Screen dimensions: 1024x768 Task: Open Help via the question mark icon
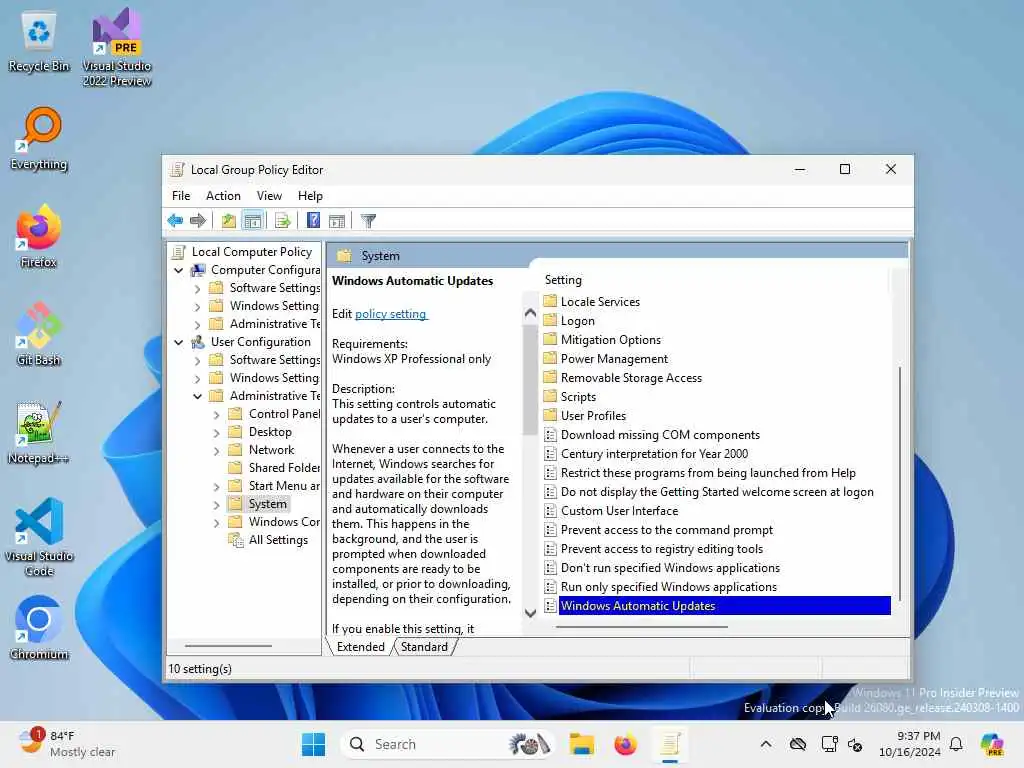(x=313, y=221)
